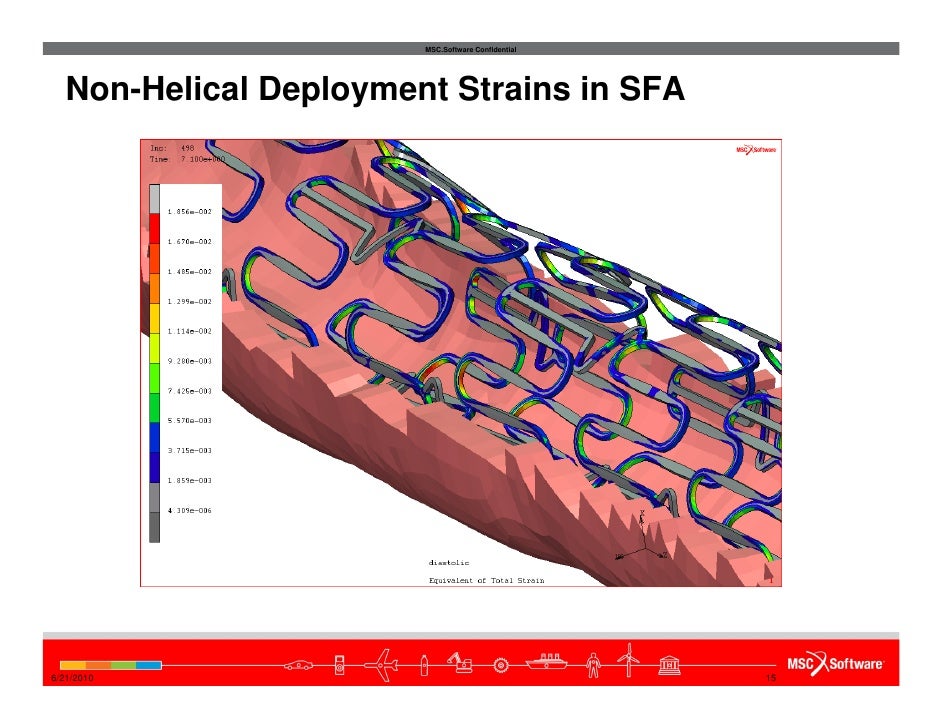This screenshot has height=728, width=942.
Task: Click the orange segment of the footer color bar
Action: [99, 665]
